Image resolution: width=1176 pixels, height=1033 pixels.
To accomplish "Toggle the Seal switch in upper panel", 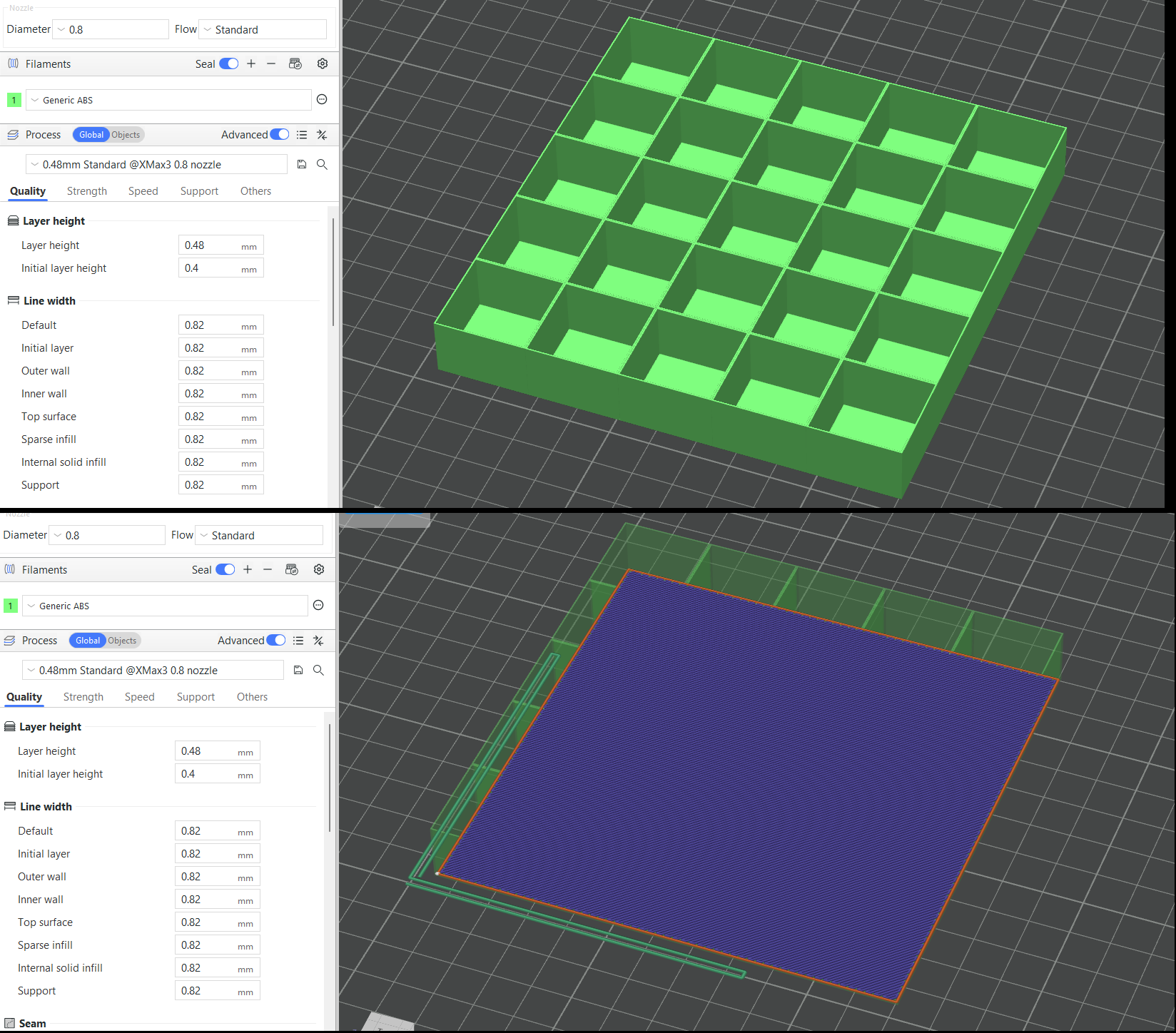I will coord(228,63).
